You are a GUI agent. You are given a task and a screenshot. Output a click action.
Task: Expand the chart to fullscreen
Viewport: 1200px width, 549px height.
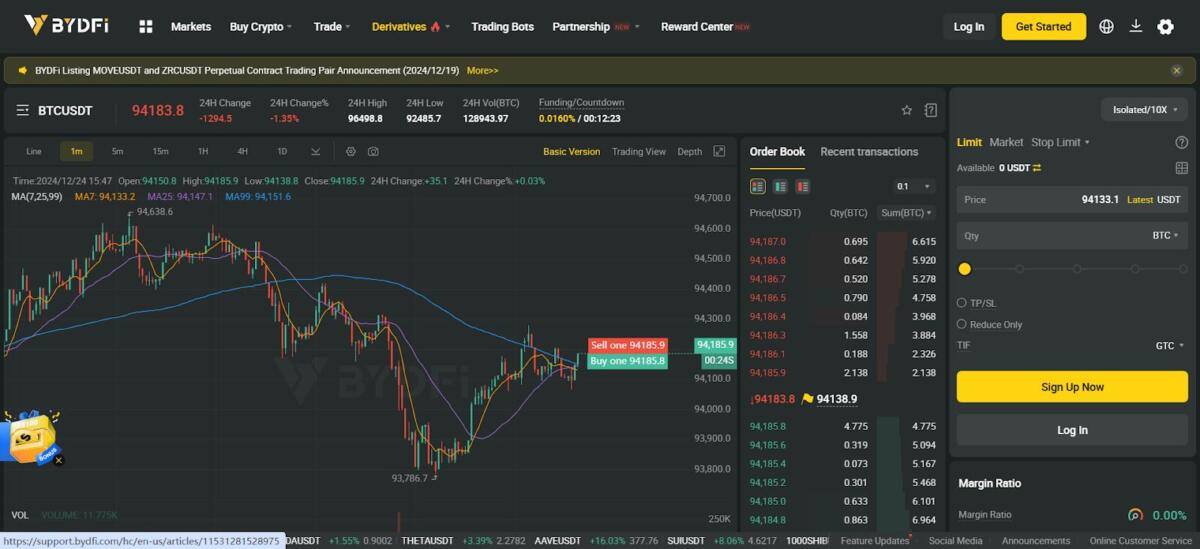(x=719, y=152)
